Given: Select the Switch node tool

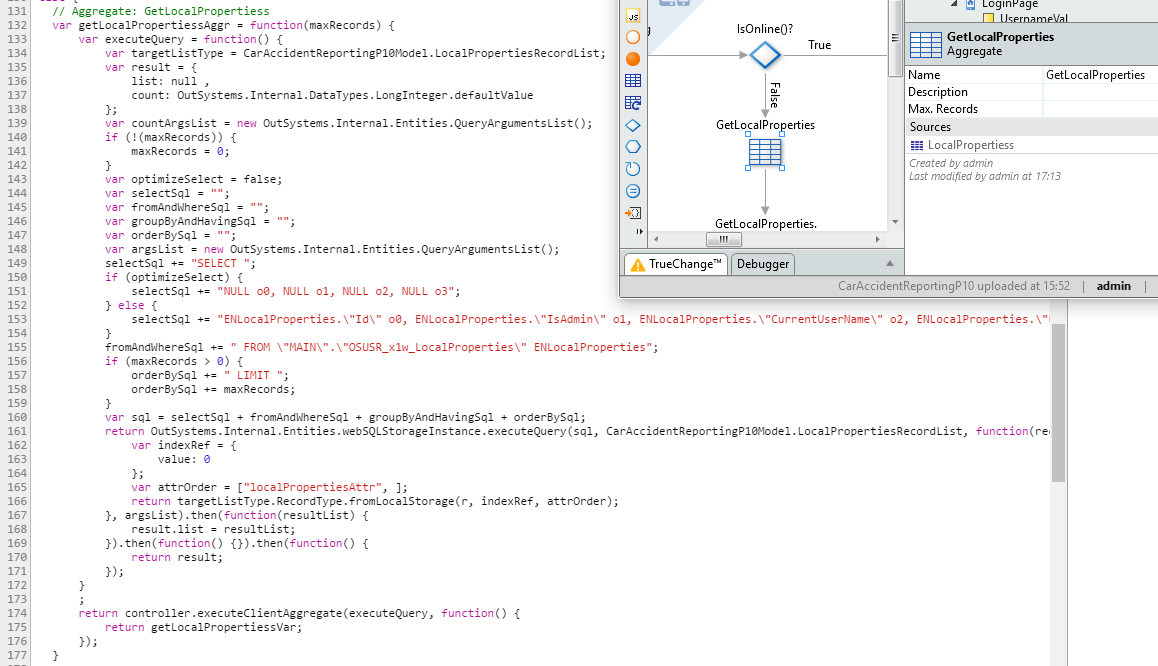Looking at the screenshot, I should tap(634, 146).
